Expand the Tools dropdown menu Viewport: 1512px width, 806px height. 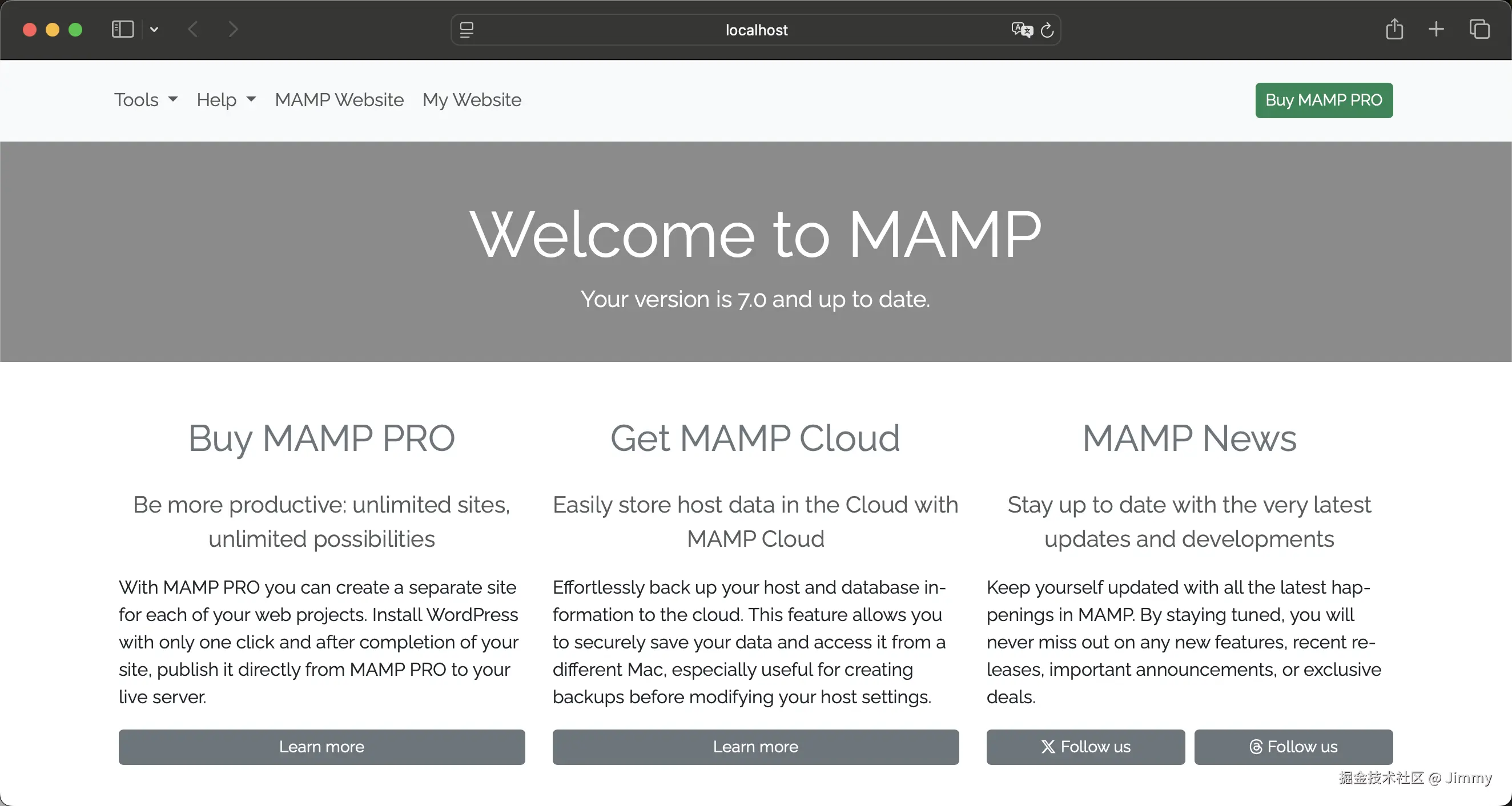coord(146,100)
